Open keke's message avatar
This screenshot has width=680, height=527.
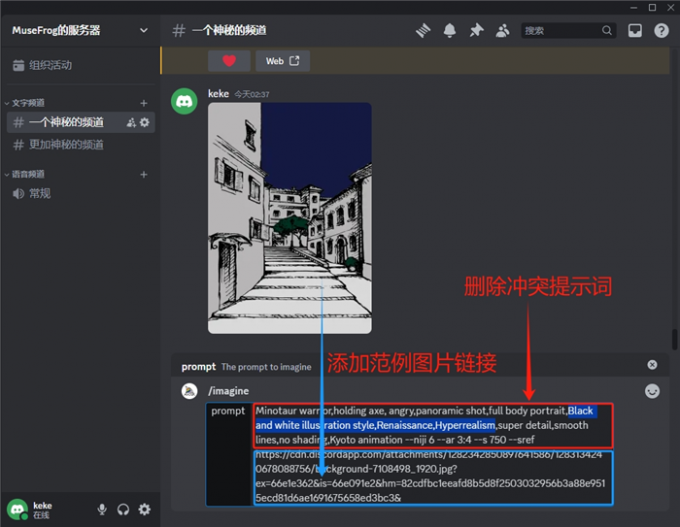click(184, 101)
